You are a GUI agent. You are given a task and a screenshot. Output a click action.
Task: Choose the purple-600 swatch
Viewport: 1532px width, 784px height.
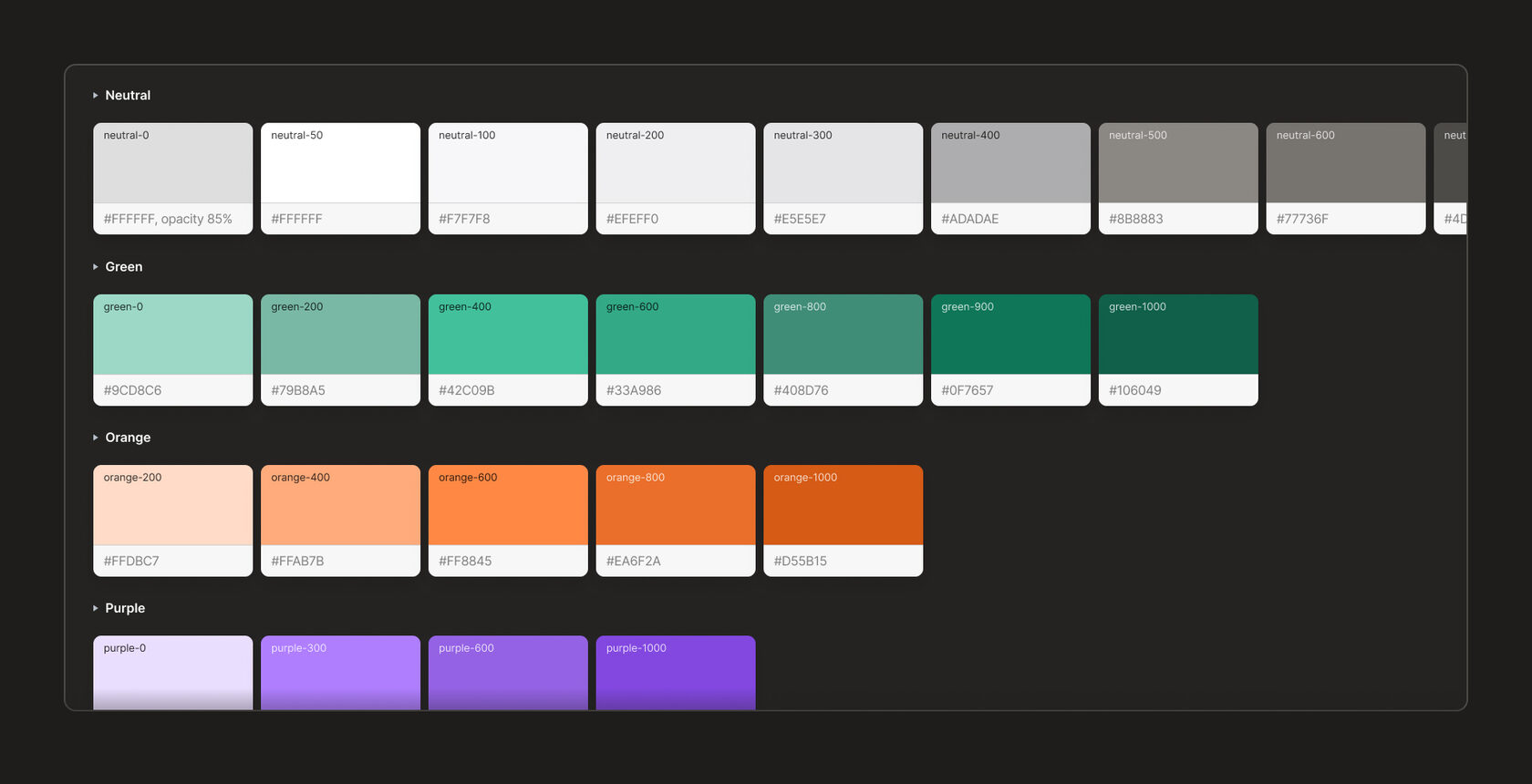click(508, 673)
